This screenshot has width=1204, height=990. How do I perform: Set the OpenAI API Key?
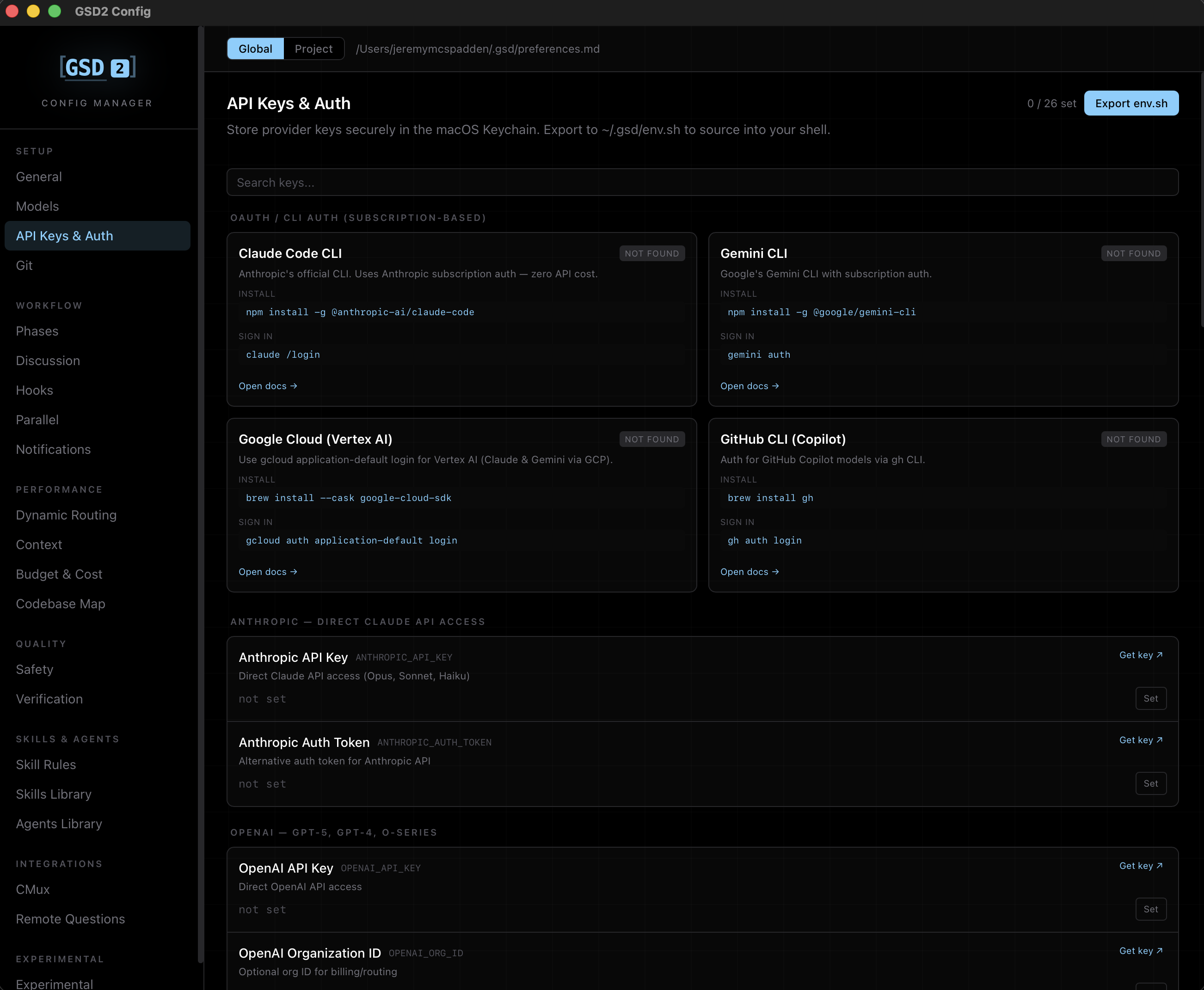[1151, 909]
